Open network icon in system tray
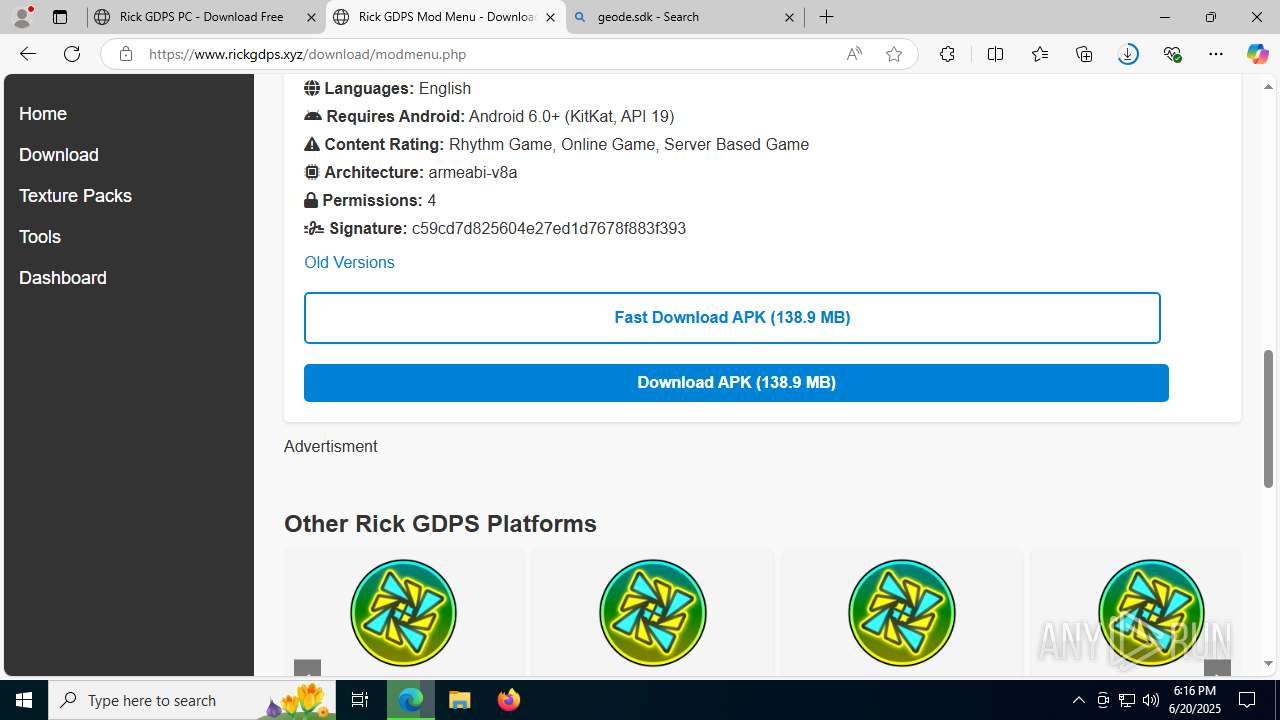1280x720 pixels. tap(1127, 700)
